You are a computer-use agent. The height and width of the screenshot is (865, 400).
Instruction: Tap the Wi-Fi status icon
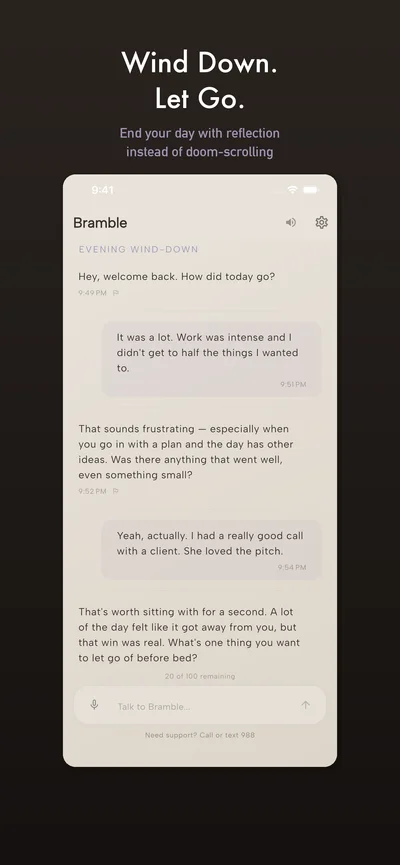(292, 190)
